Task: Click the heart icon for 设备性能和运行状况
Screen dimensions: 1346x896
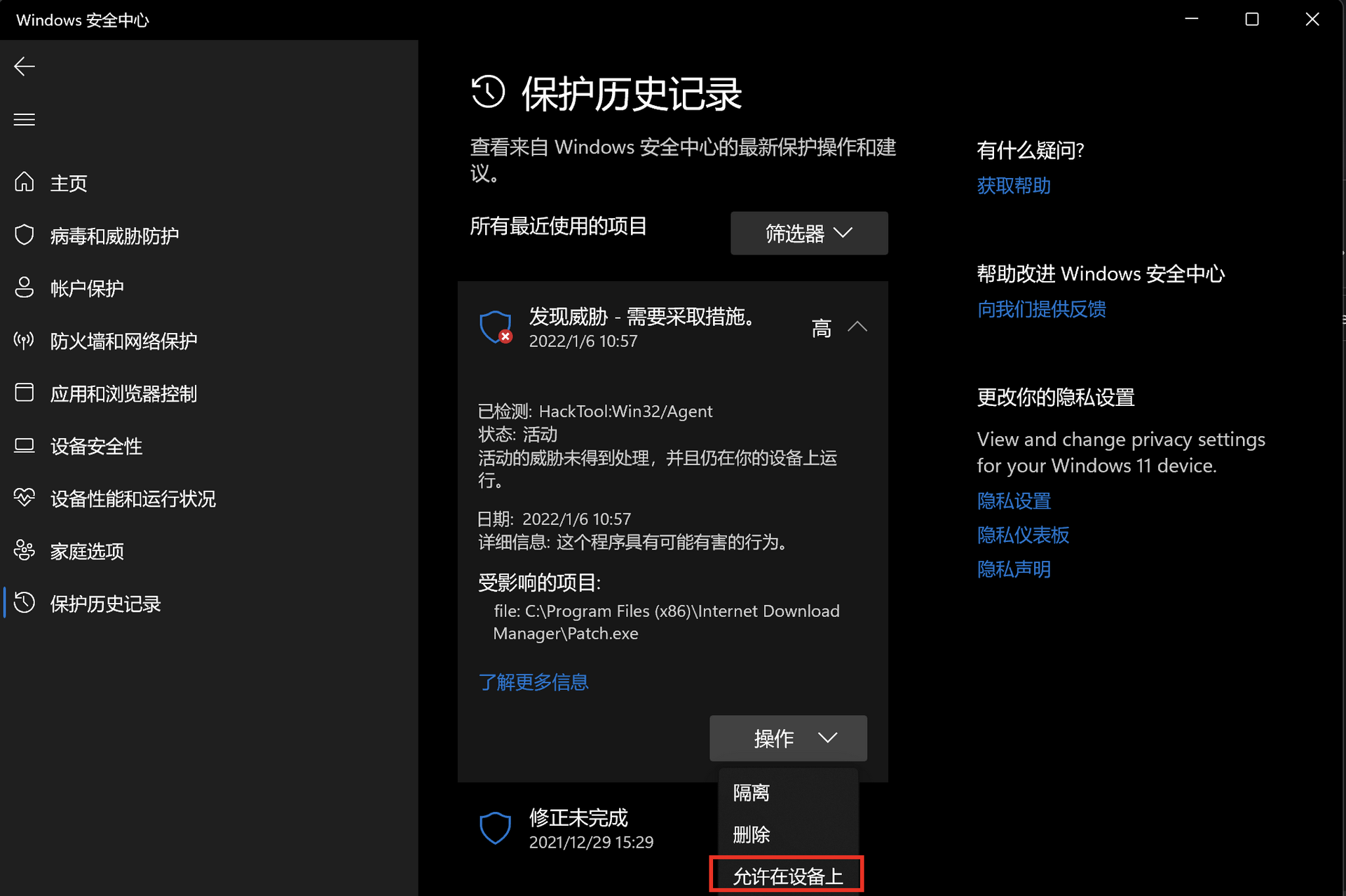Action: click(25, 498)
